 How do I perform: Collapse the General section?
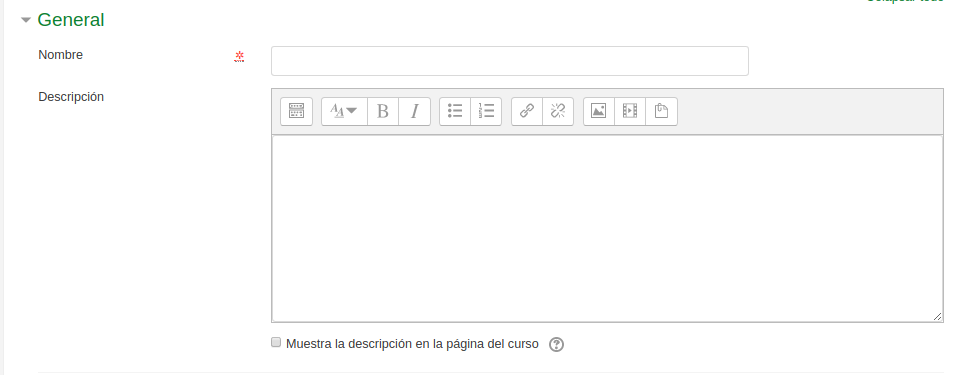25,20
